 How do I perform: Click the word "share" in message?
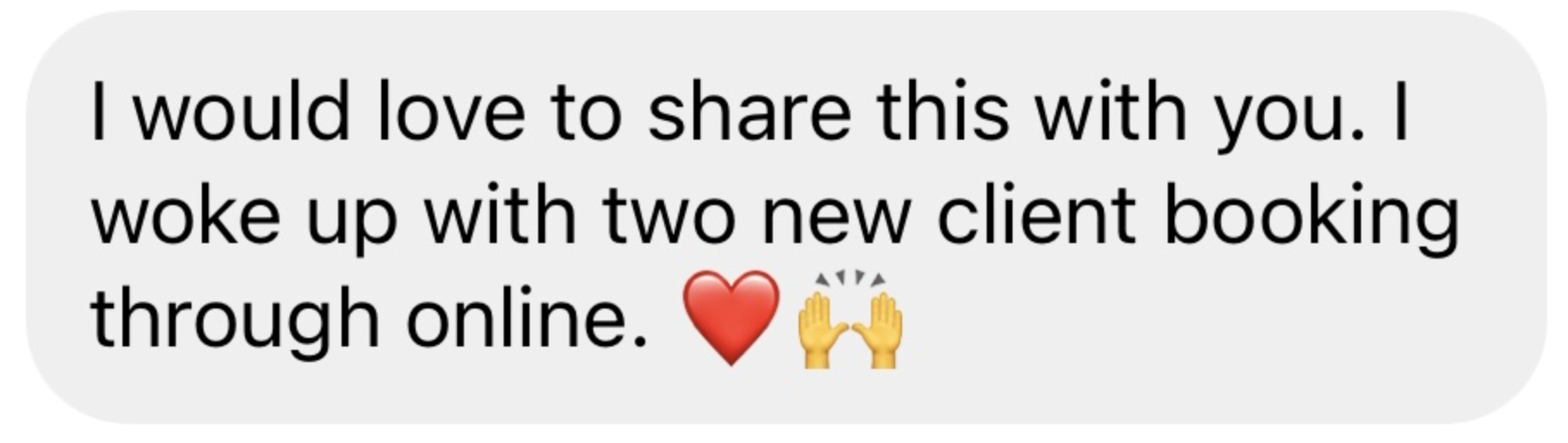(750, 113)
